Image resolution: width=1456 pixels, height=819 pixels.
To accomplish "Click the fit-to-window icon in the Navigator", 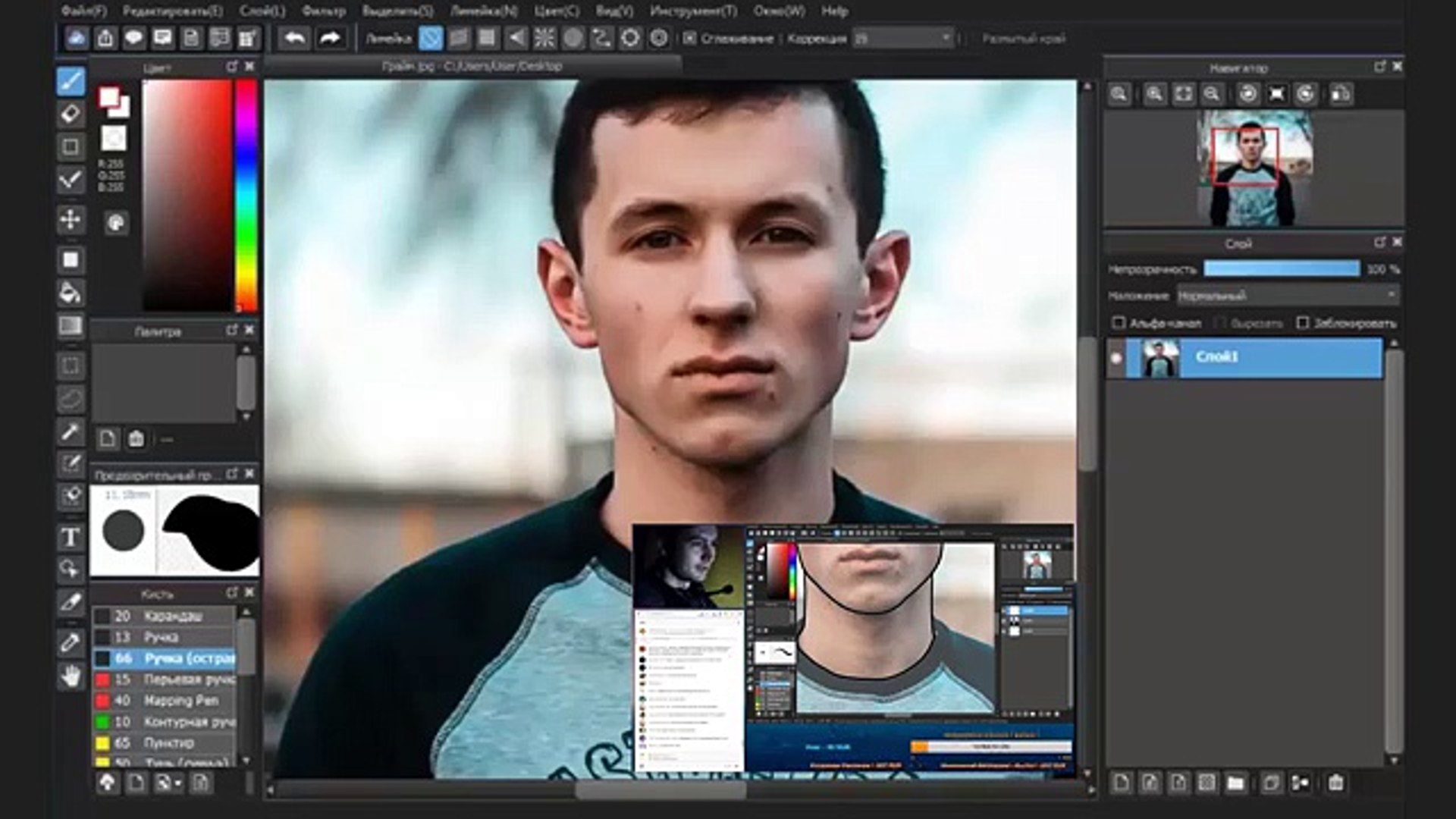I will [1183, 94].
